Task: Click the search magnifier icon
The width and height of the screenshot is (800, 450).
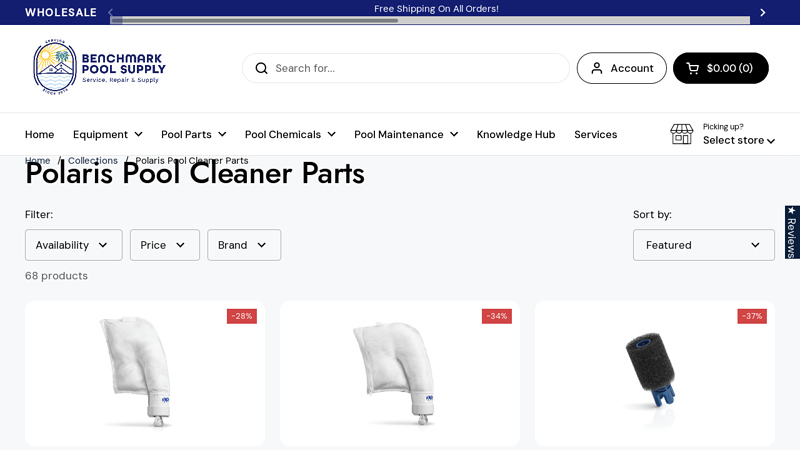Action: click(261, 68)
